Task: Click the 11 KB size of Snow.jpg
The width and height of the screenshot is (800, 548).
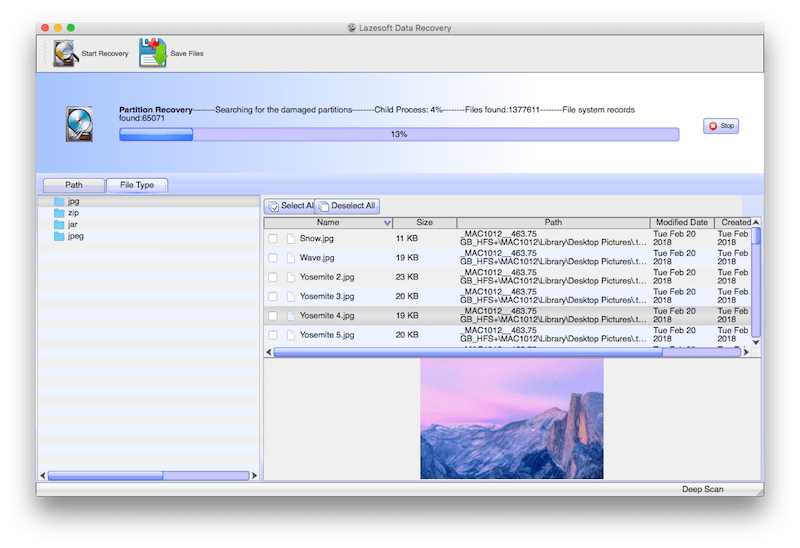Action: [x=407, y=238]
